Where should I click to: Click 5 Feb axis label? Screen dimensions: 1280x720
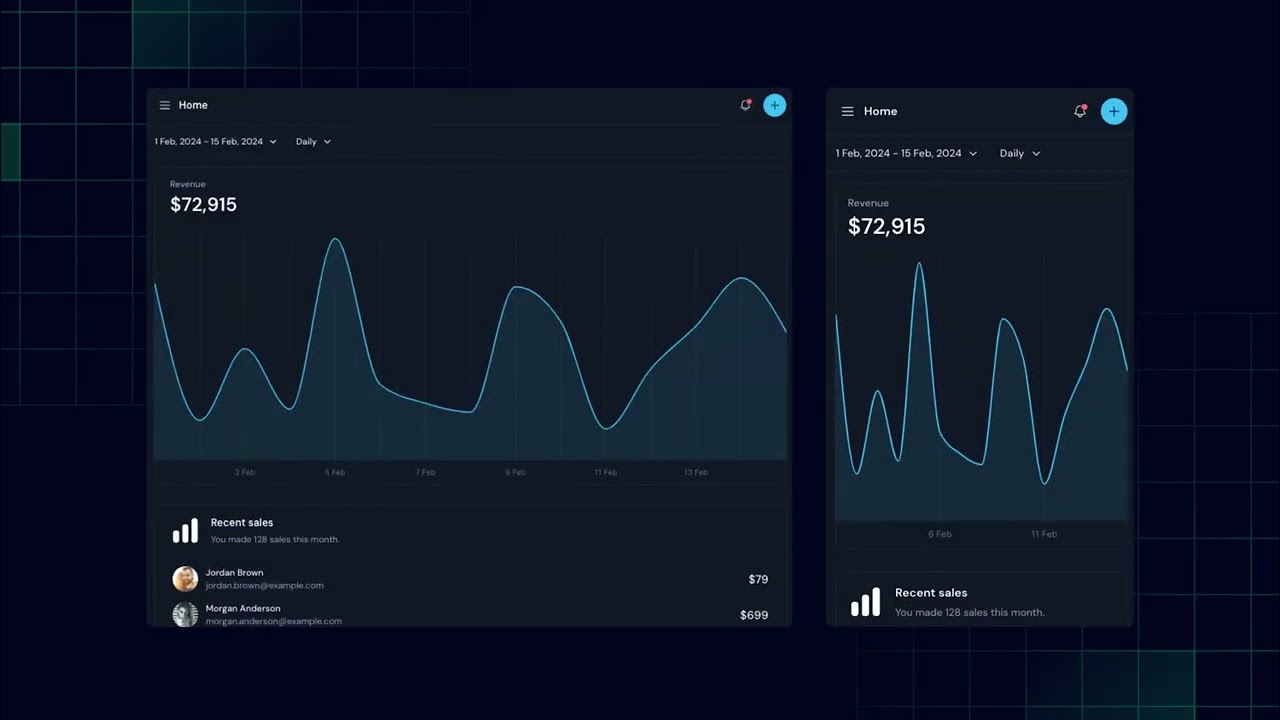(x=334, y=472)
